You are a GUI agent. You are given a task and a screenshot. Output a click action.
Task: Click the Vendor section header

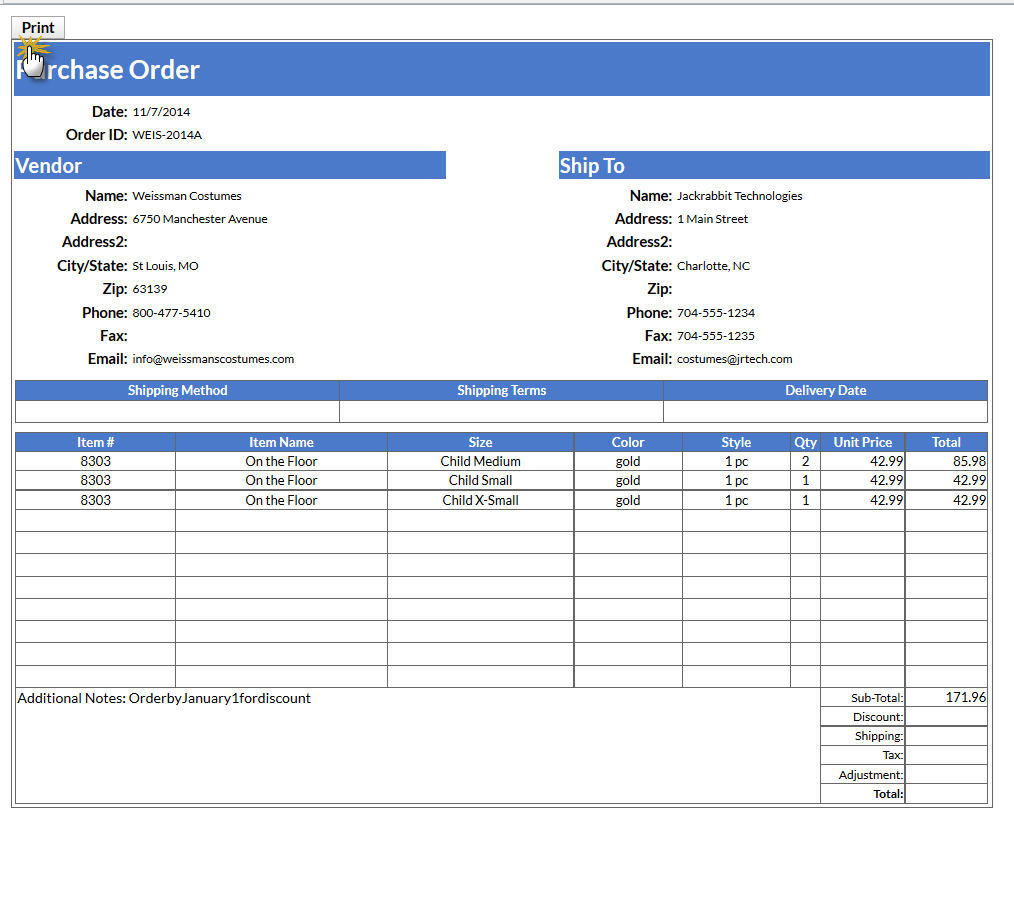coord(230,166)
